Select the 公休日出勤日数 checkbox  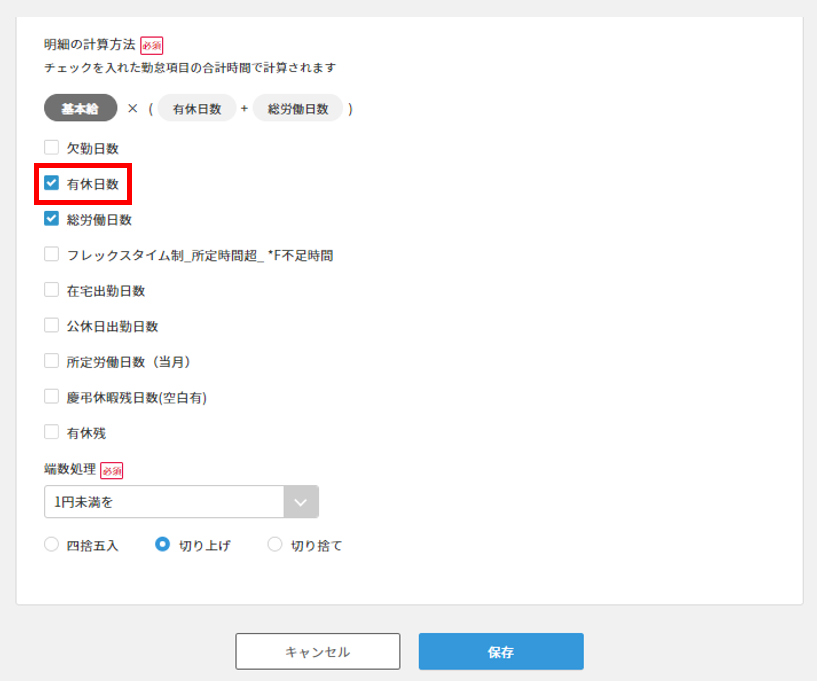pos(52,325)
